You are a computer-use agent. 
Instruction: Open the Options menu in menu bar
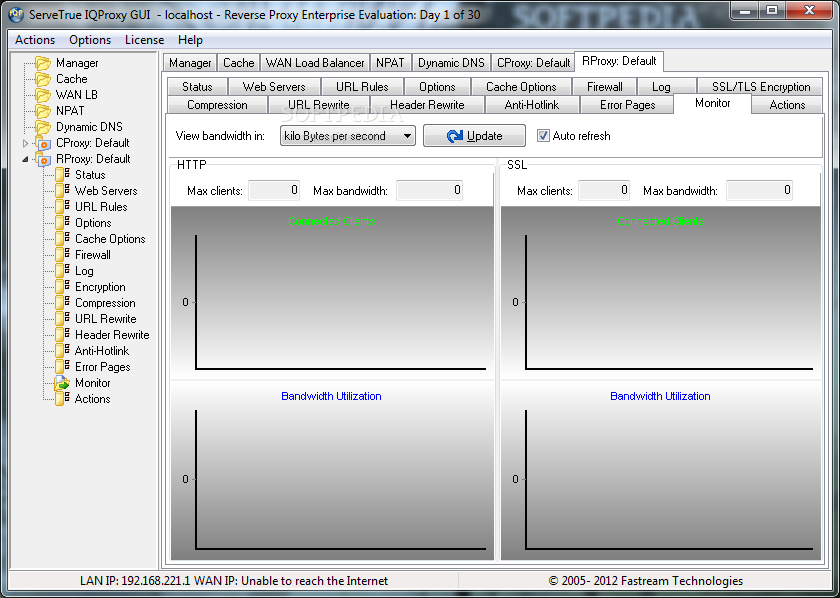click(x=90, y=40)
